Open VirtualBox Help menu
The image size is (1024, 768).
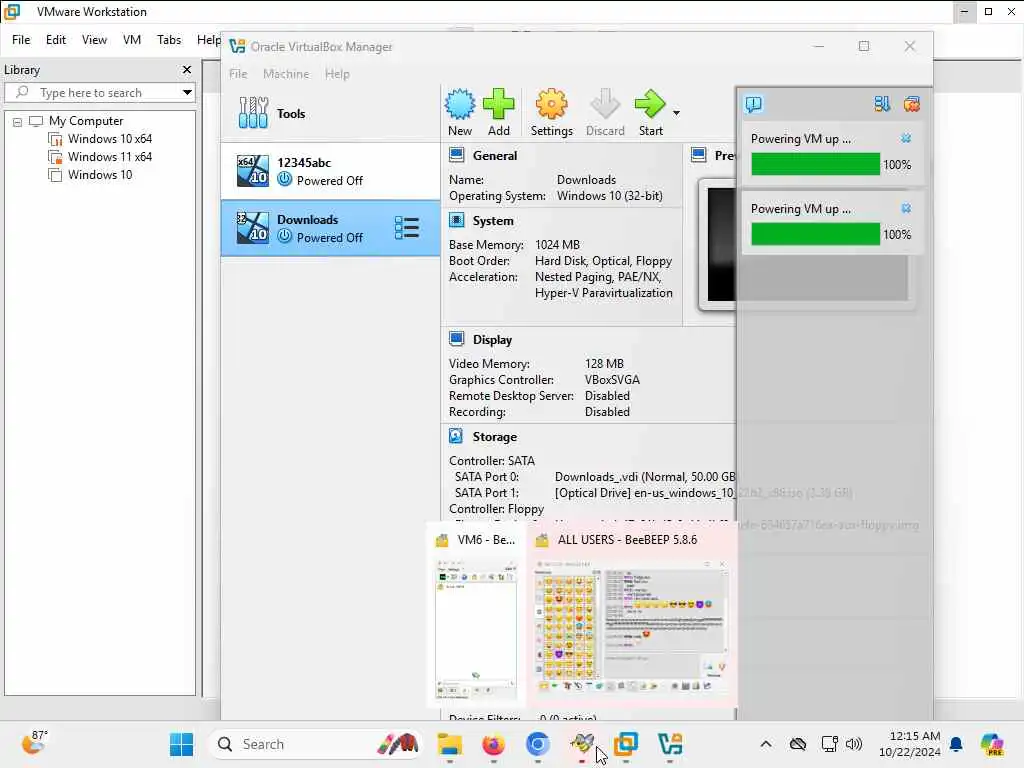pyautogui.click(x=337, y=74)
